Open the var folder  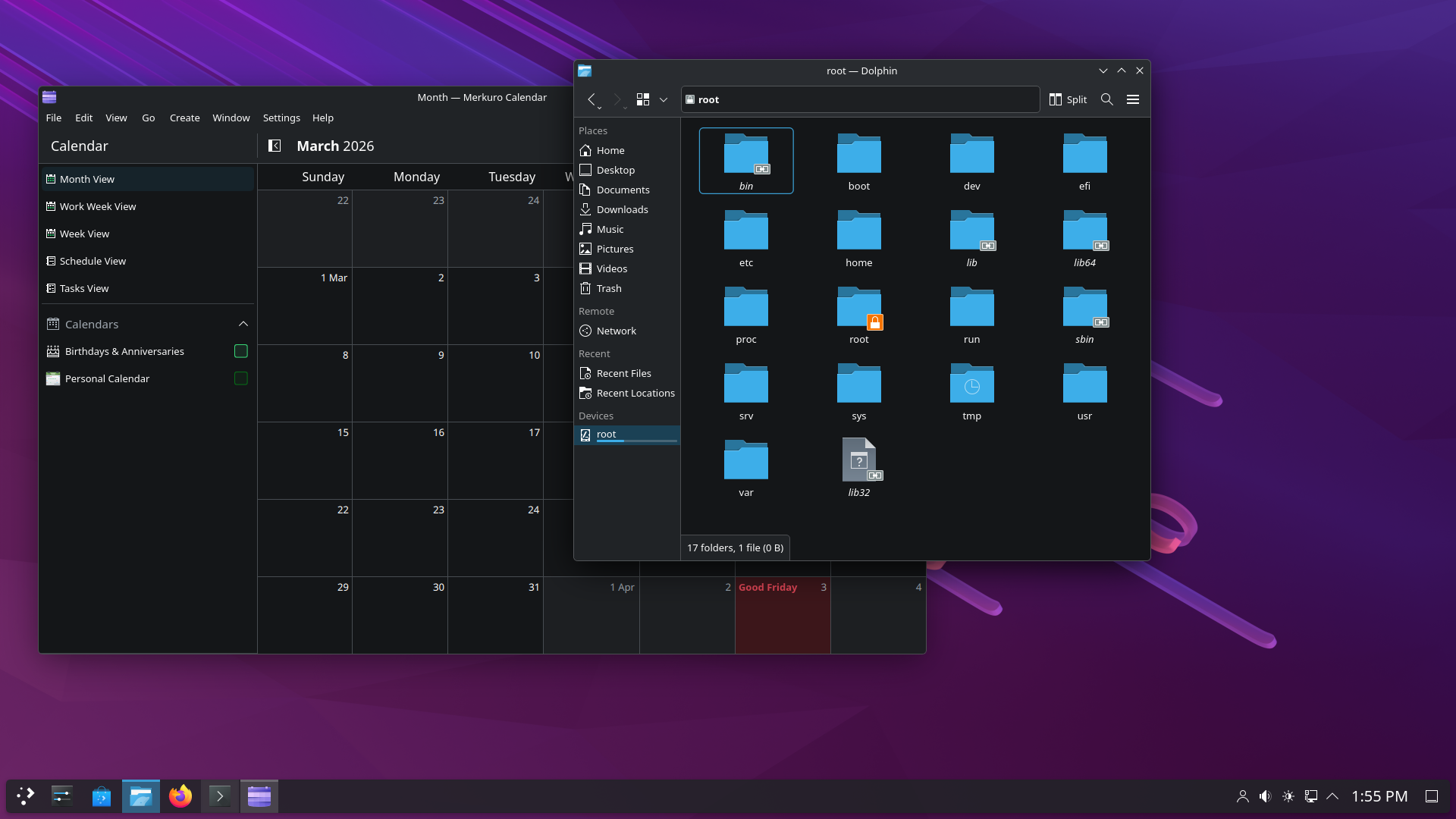746,467
